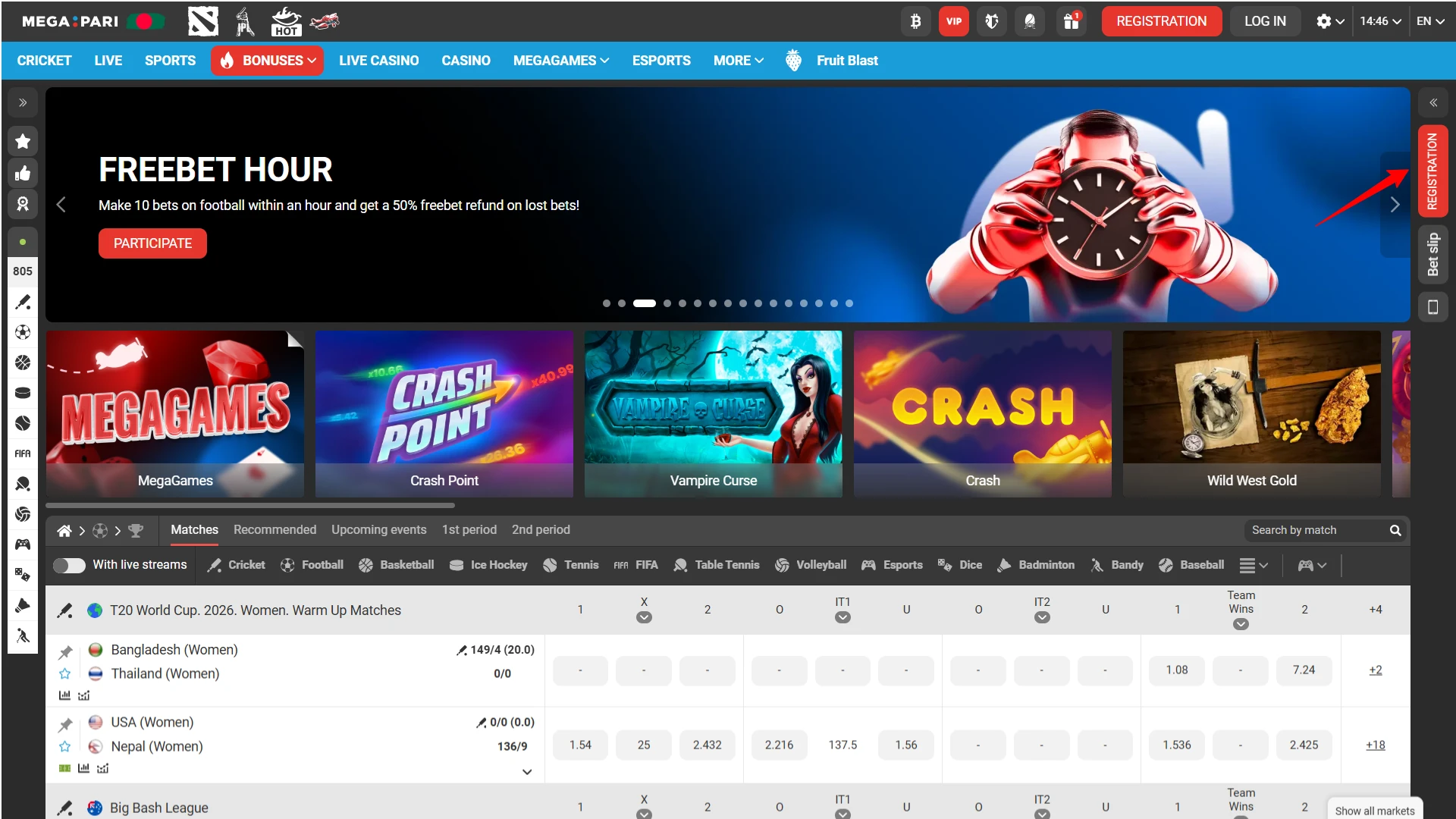
Task: Click the VIP badge icon
Action: pos(953,21)
